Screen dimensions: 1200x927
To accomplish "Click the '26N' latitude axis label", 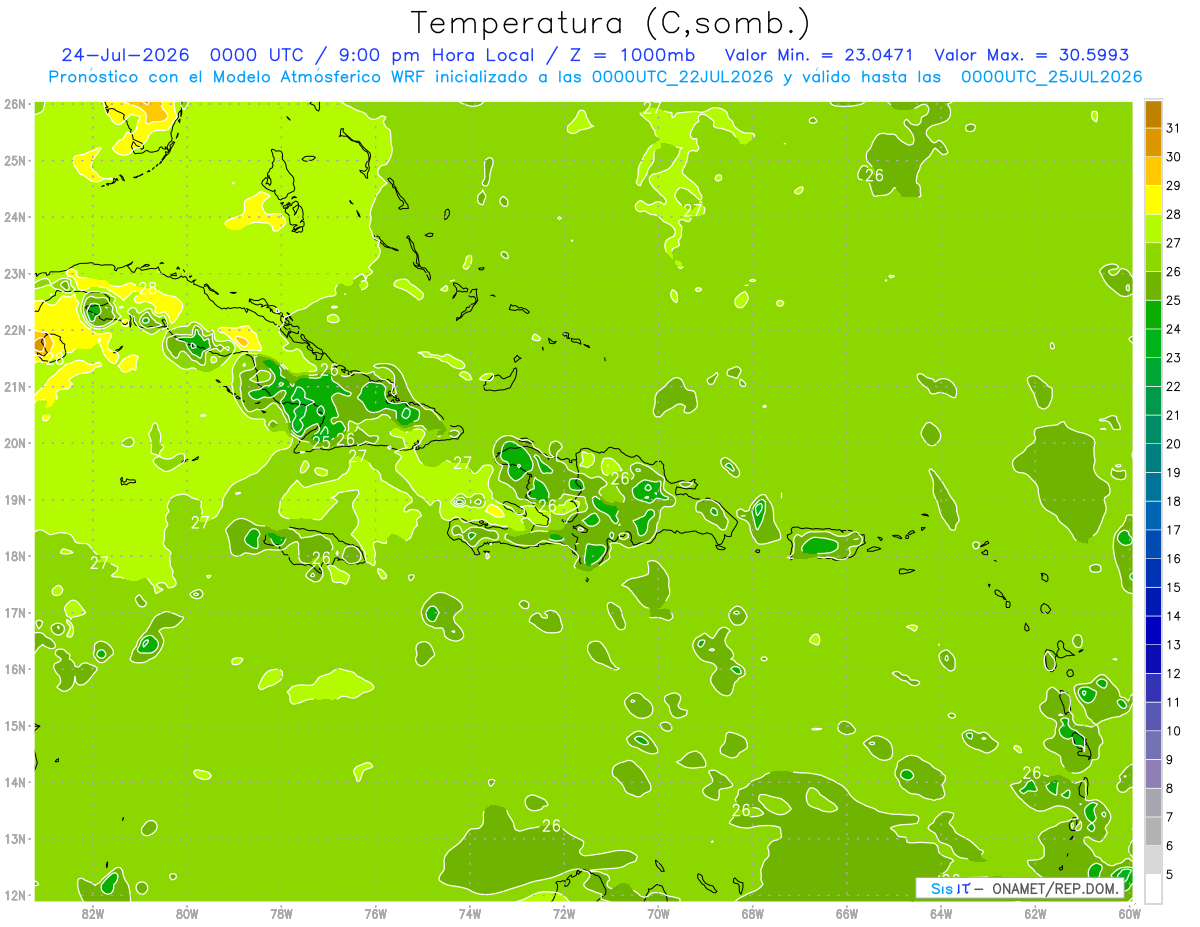I will coord(15,104).
